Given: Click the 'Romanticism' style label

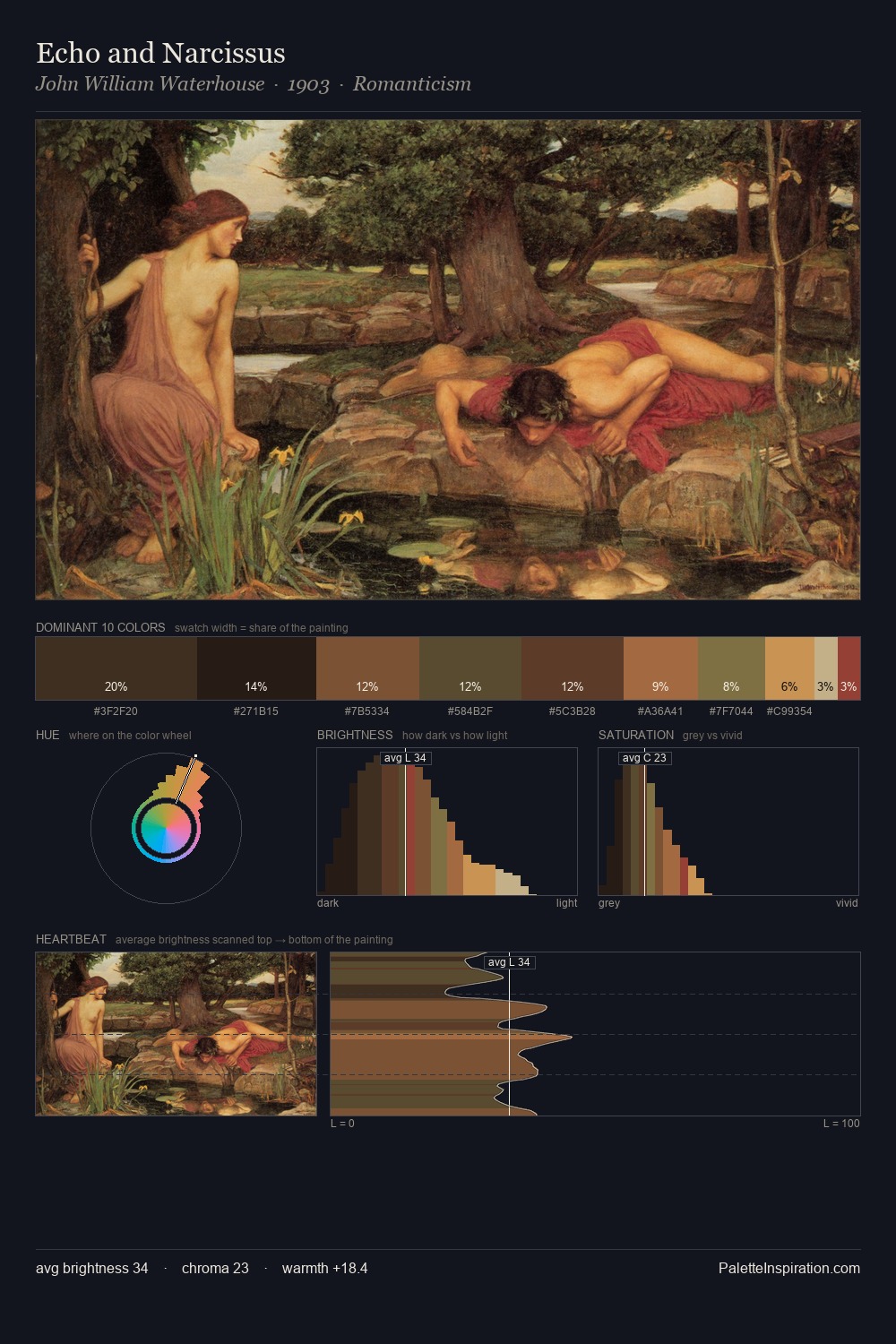Looking at the screenshot, I should (x=412, y=84).
